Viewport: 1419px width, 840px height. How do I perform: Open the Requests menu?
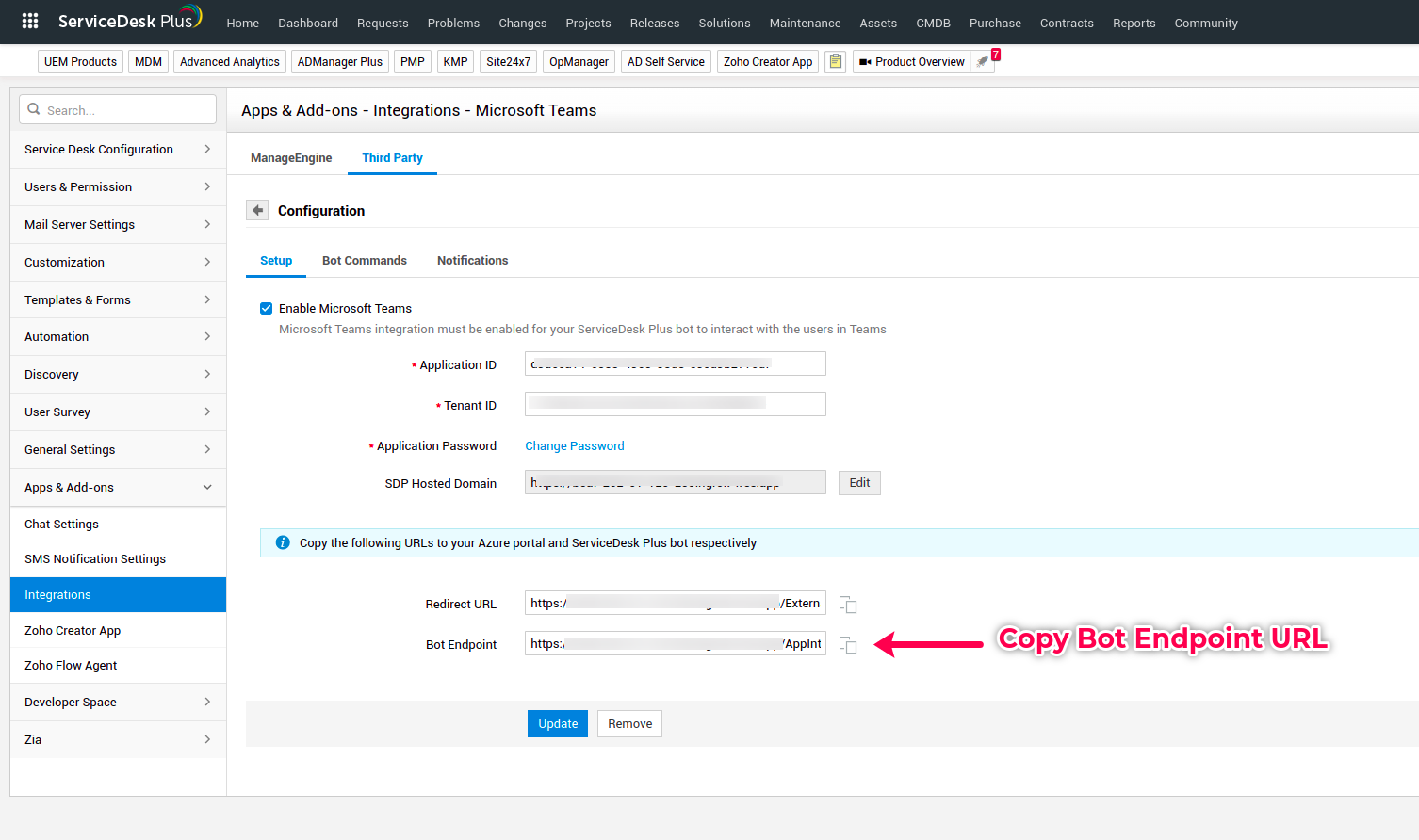point(383,23)
